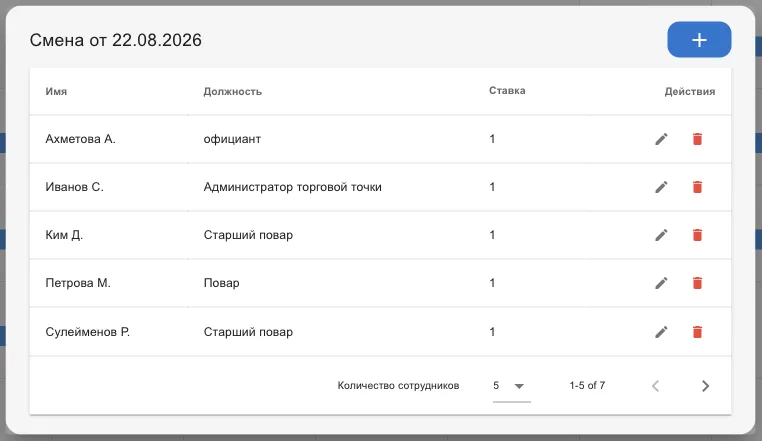Delete the Ким Д. row with trash icon
Viewport: 762px width, 441px height.
pos(697,235)
